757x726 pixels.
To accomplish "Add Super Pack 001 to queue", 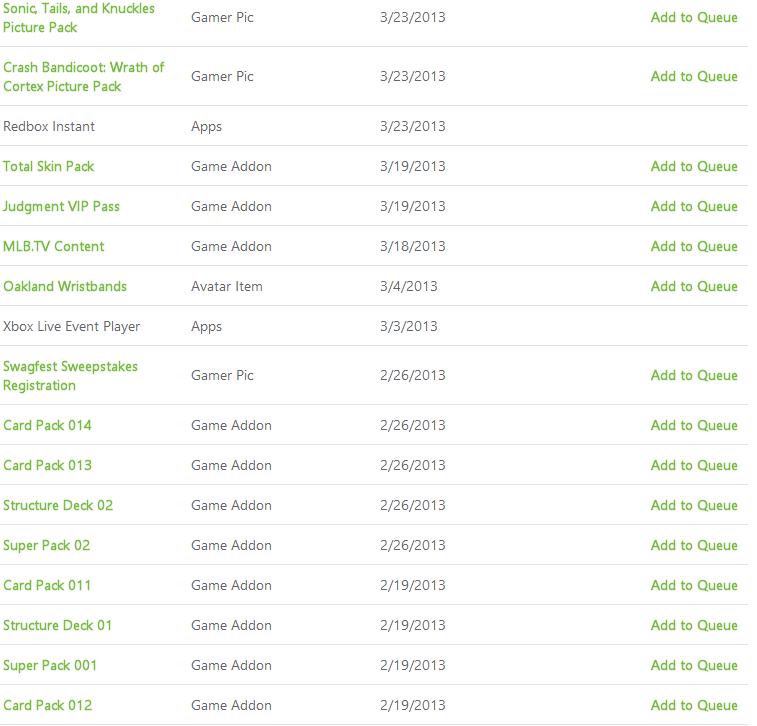I will coord(694,666).
